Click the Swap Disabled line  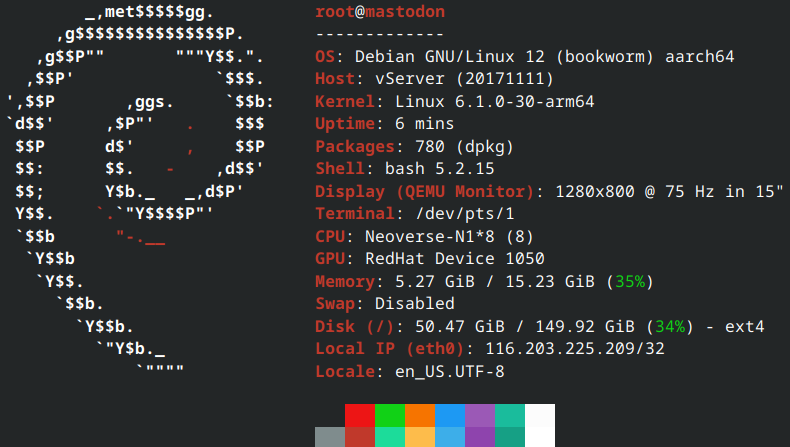(x=385, y=303)
